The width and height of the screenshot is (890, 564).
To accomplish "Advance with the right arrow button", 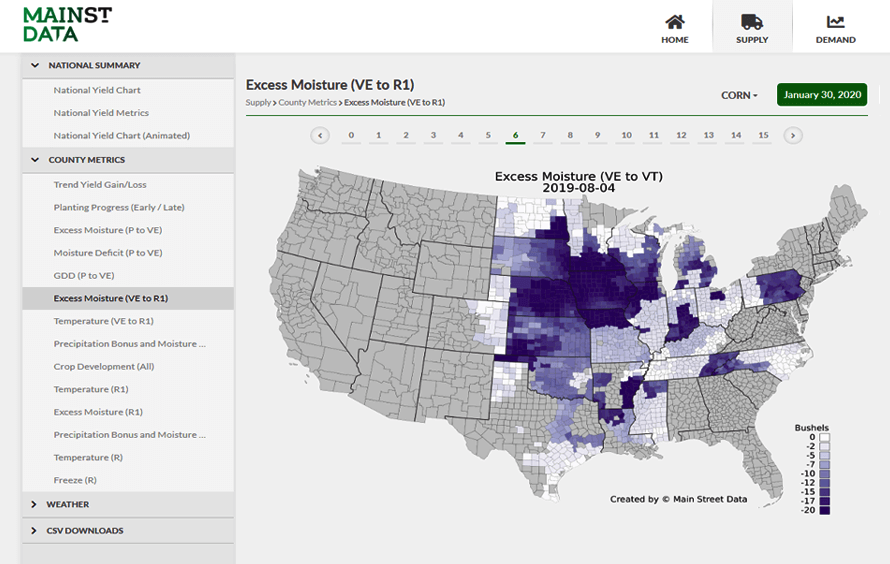I will 792,135.
